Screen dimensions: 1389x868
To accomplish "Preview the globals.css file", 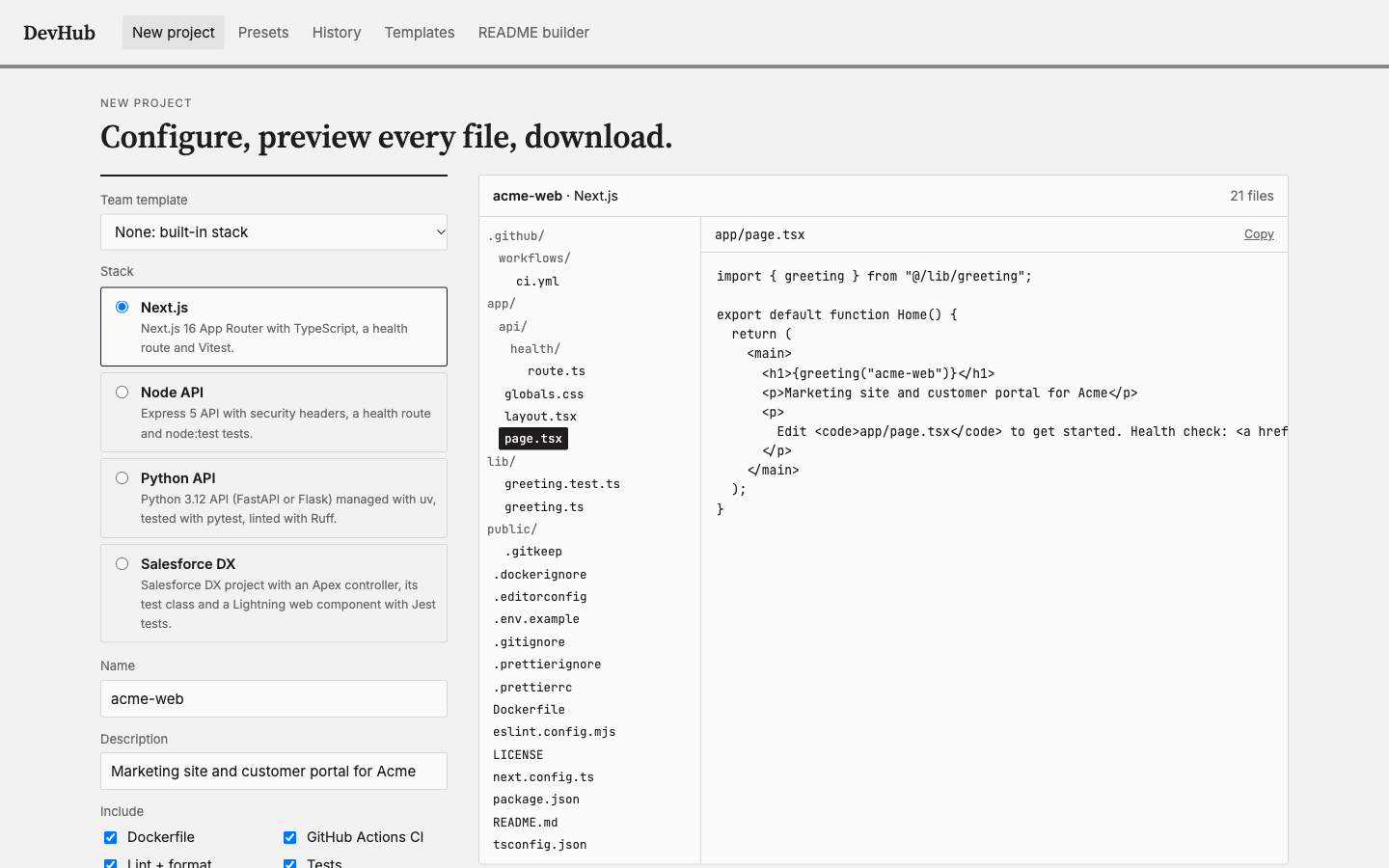I will click(x=544, y=394).
